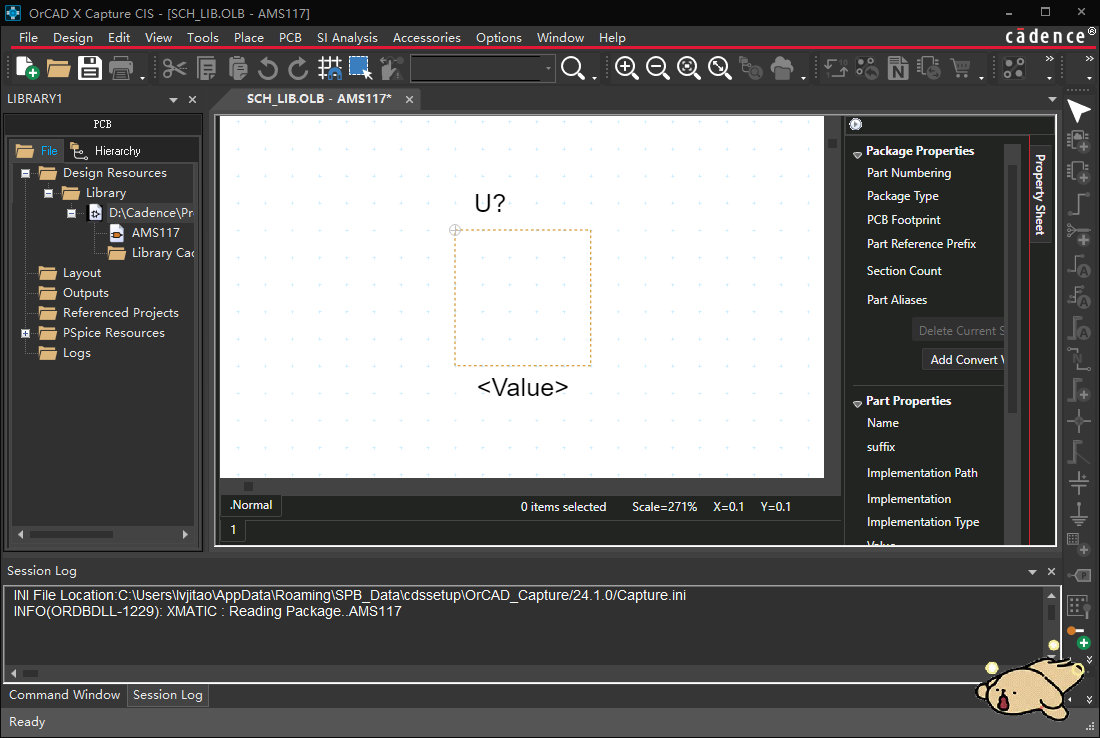Save the library with floppy disk icon
Viewport: 1100px width, 738px height.
pos(90,68)
